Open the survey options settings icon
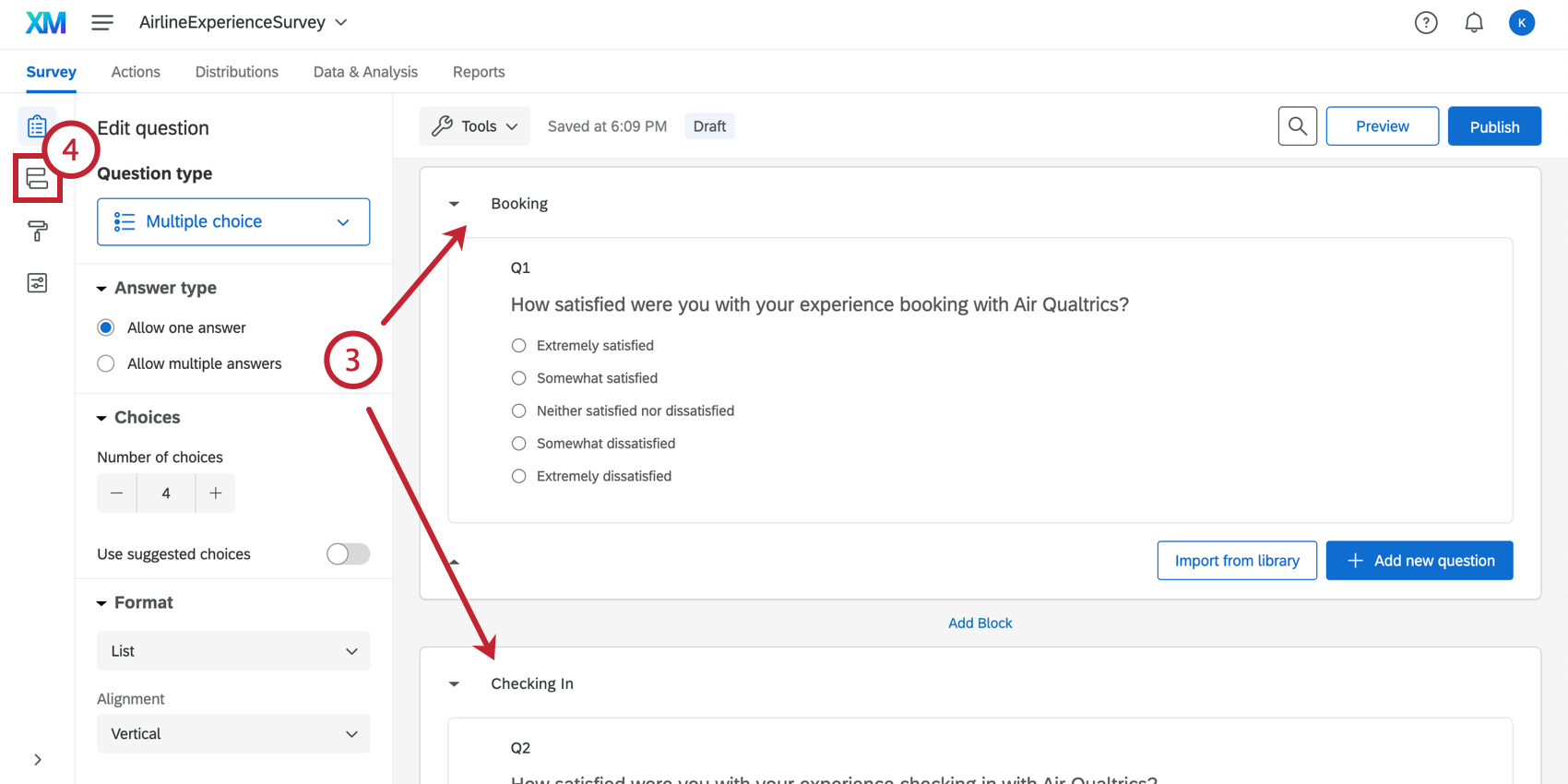The height and width of the screenshot is (784, 1568). pos(37,282)
